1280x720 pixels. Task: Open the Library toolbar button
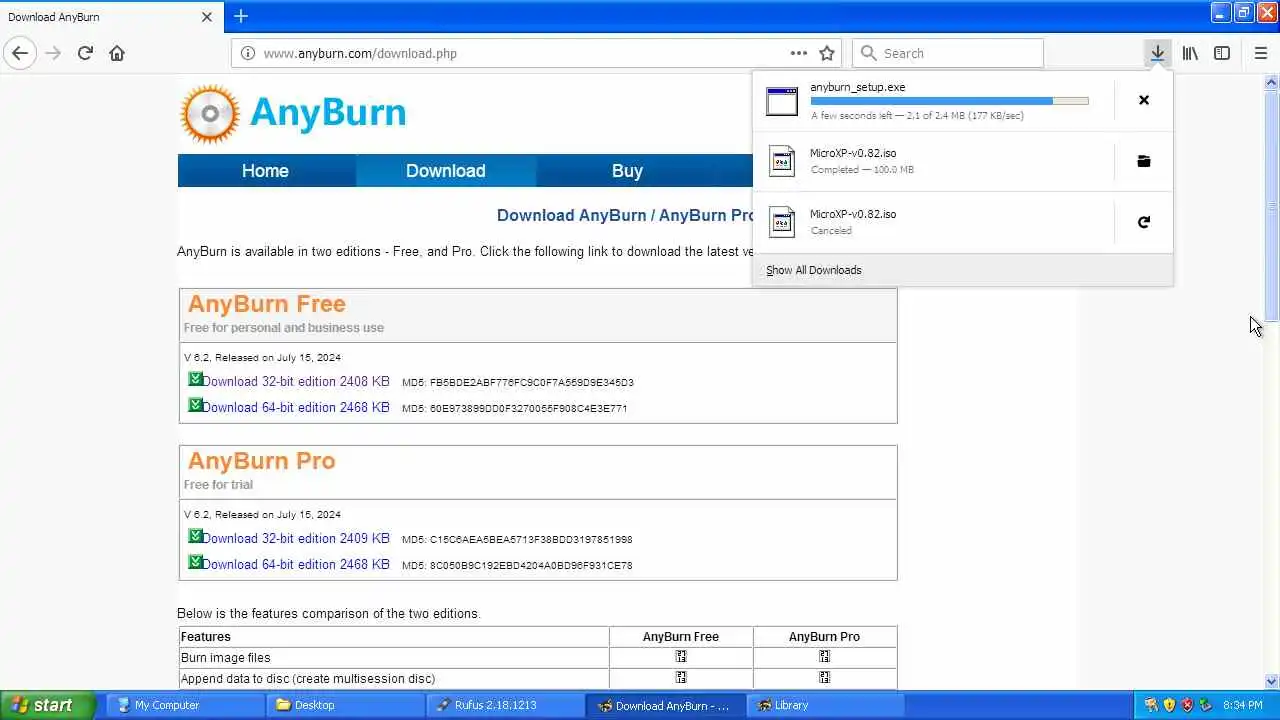click(1190, 53)
